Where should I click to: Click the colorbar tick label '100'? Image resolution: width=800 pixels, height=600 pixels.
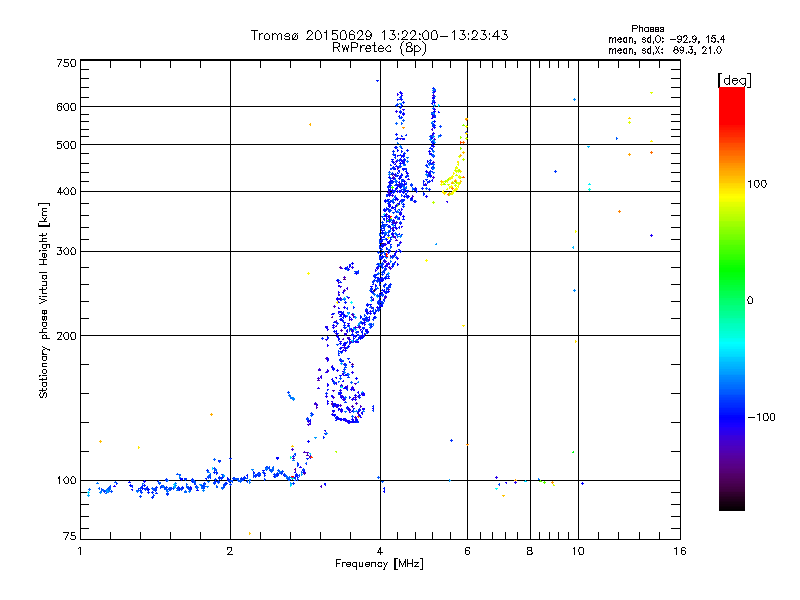757,184
